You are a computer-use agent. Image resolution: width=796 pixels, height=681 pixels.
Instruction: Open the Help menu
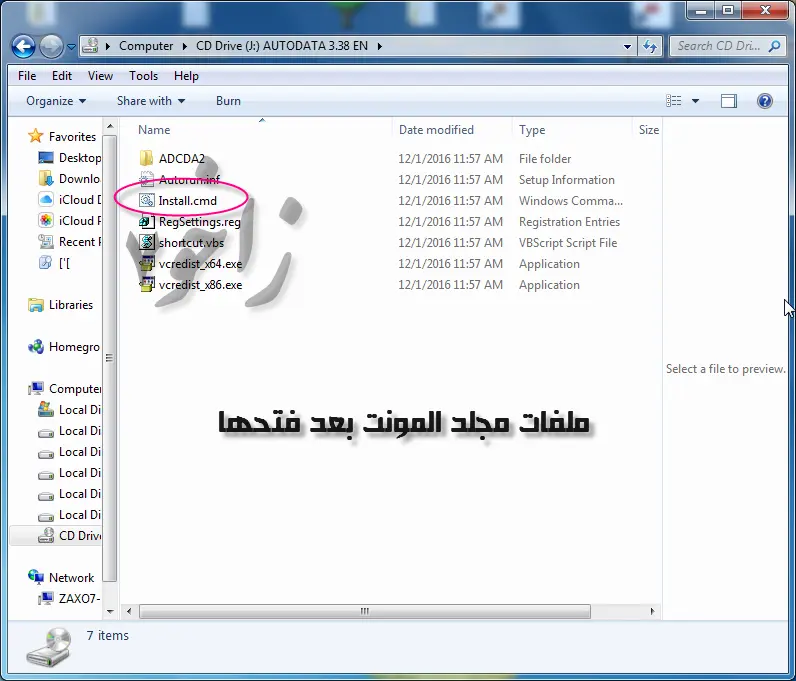click(186, 76)
